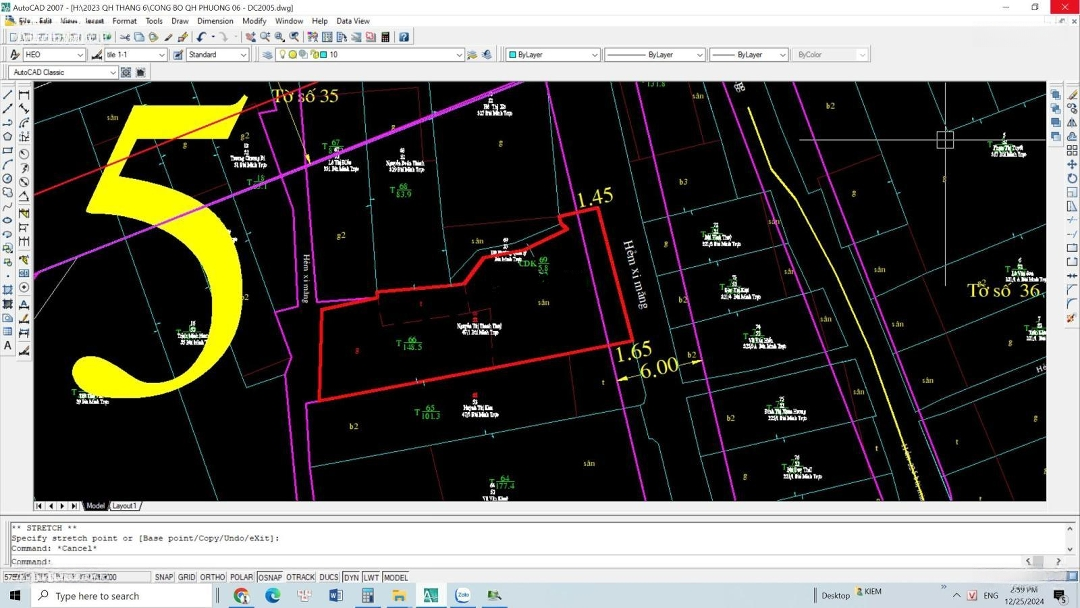
Task: Toggle OSNAP in status bar
Action: (270, 577)
